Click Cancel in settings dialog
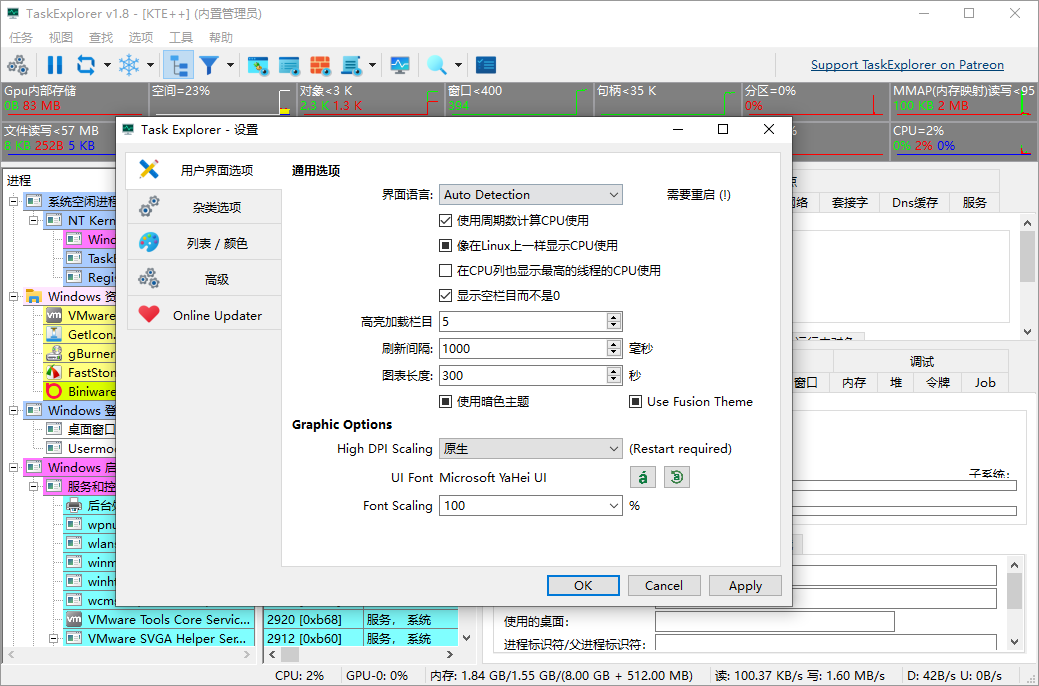1039x686 pixels. point(664,585)
